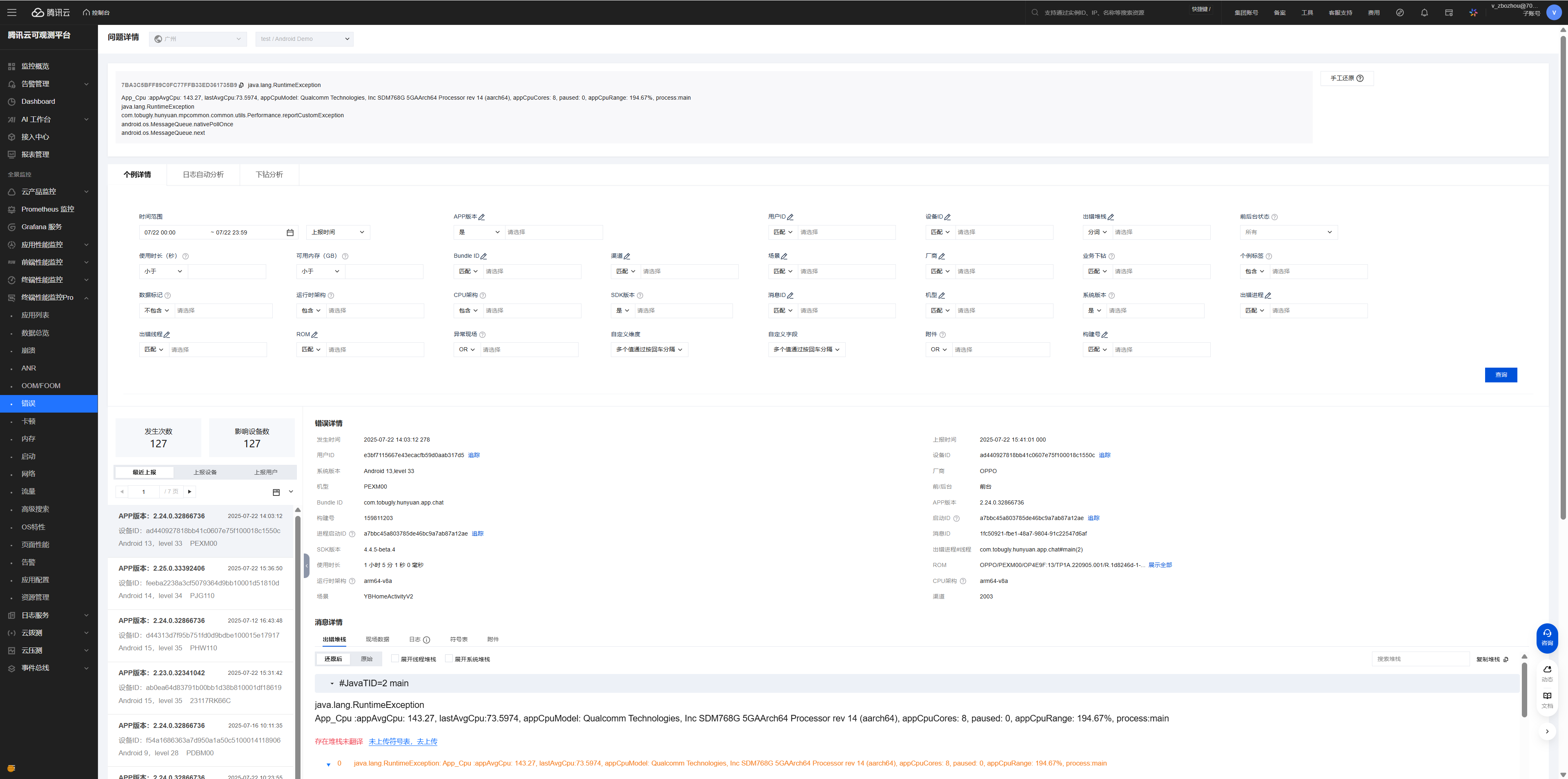Click the calendar icon in time range
This screenshot has height=779, width=1568.
click(x=290, y=233)
